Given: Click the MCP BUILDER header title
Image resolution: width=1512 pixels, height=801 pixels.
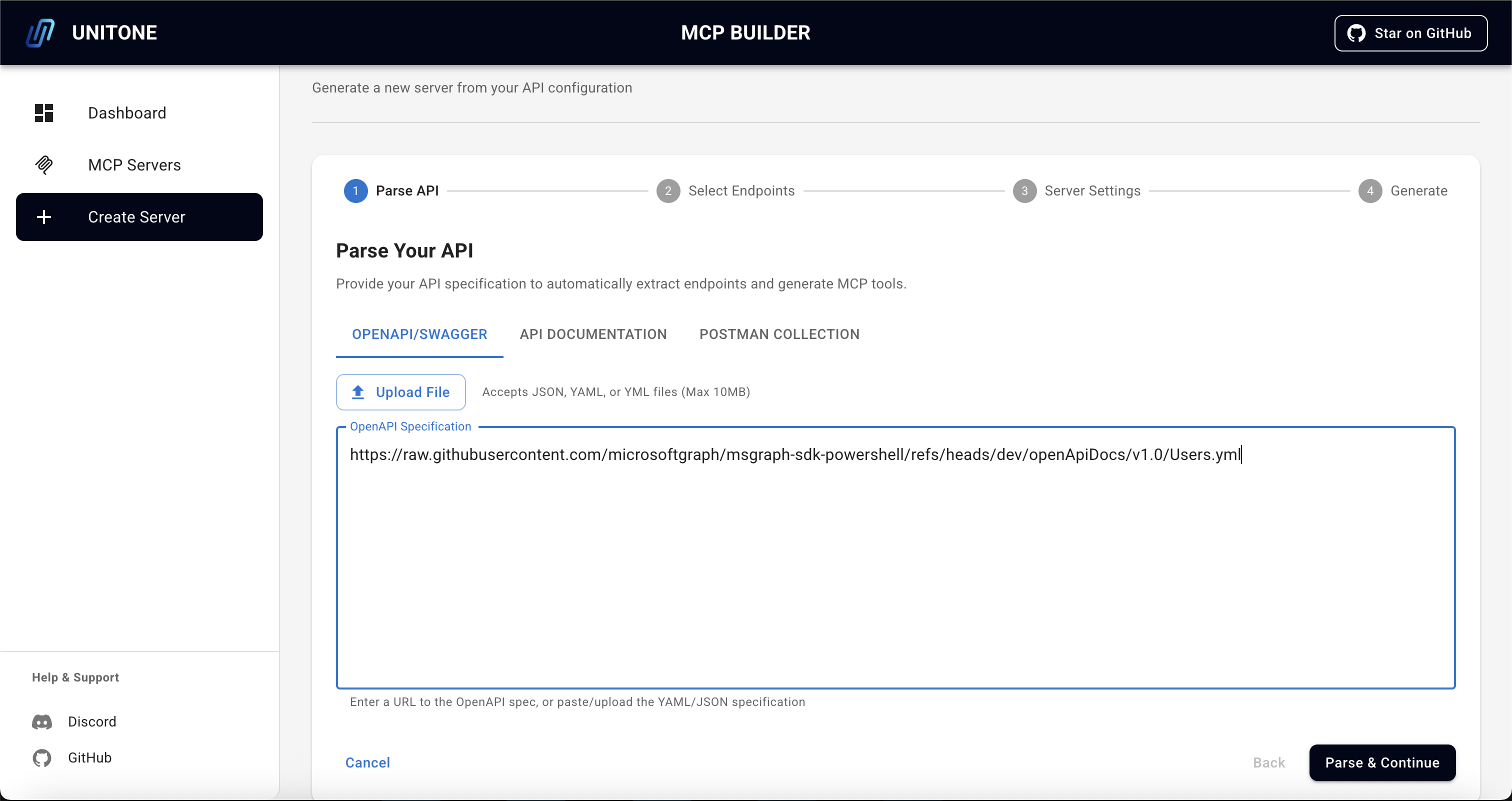Looking at the screenshot, I should (x=745, y=33).
